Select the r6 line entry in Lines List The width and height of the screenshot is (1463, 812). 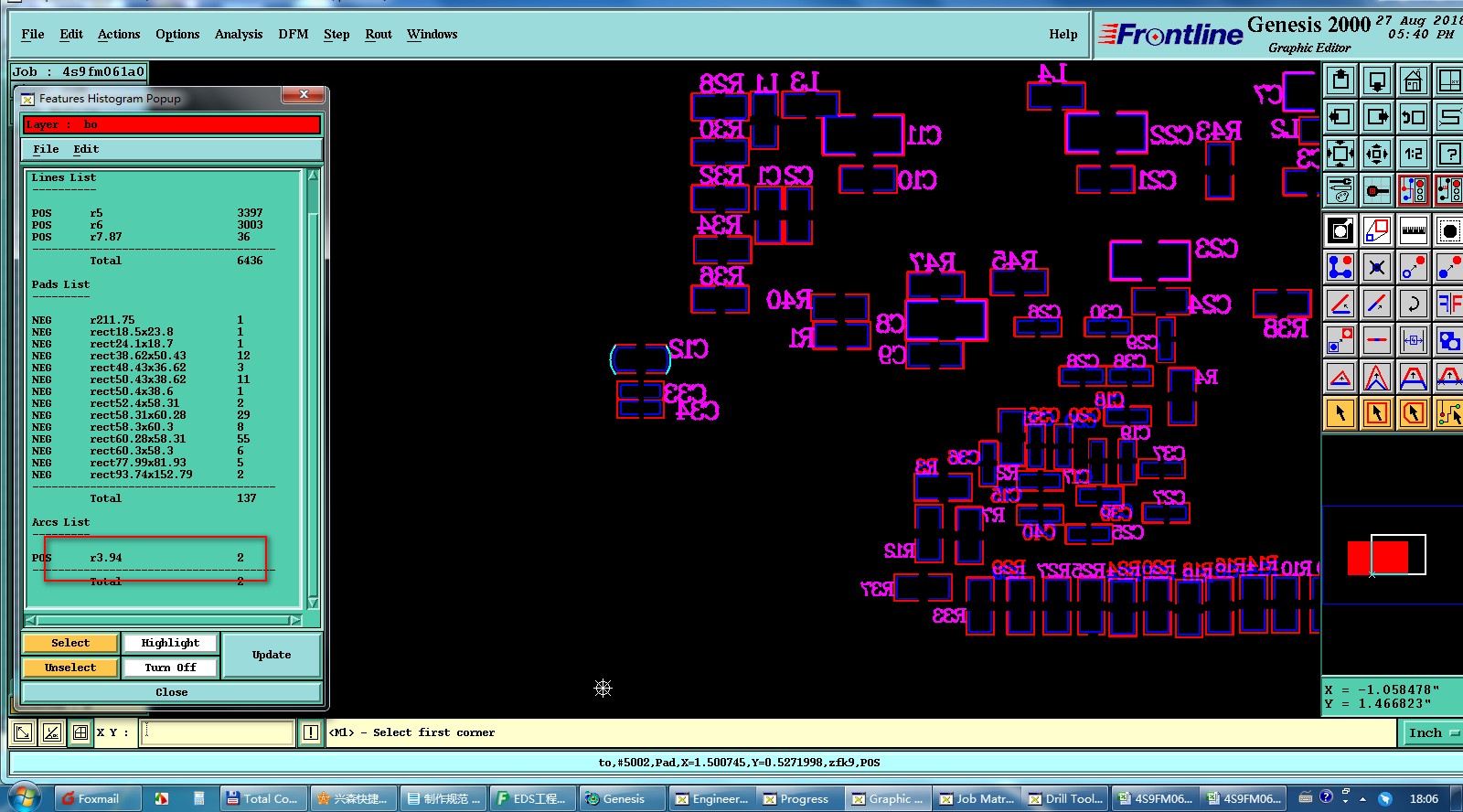pos(147,225)
